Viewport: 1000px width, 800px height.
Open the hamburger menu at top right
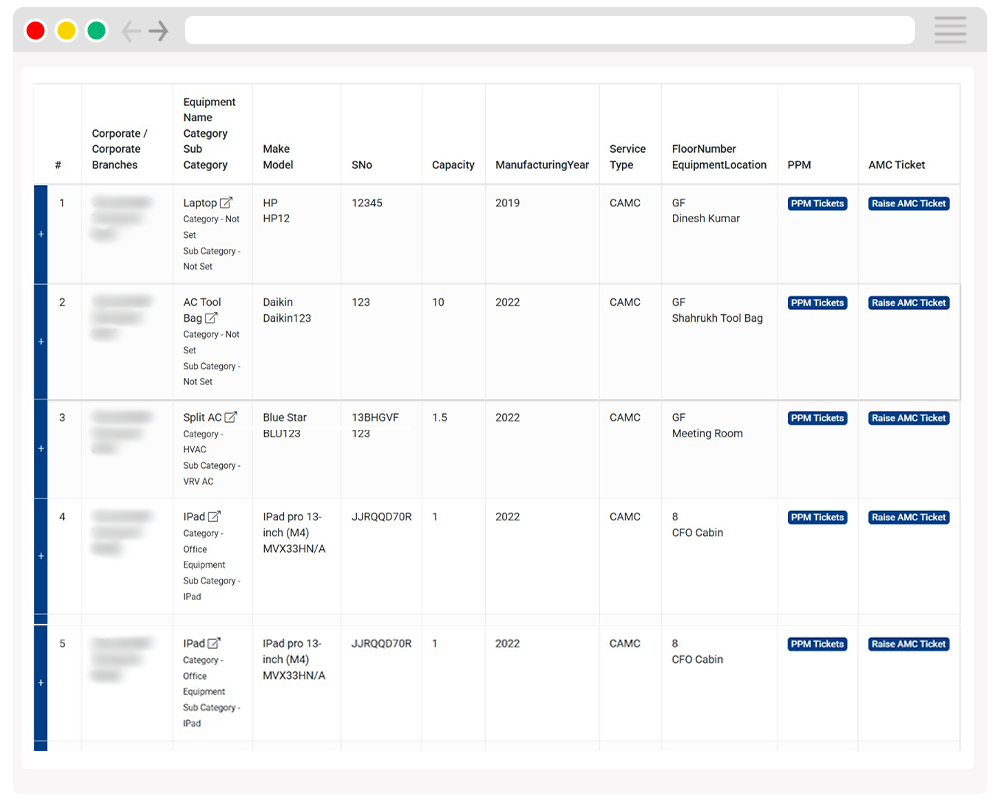point(949,29)
